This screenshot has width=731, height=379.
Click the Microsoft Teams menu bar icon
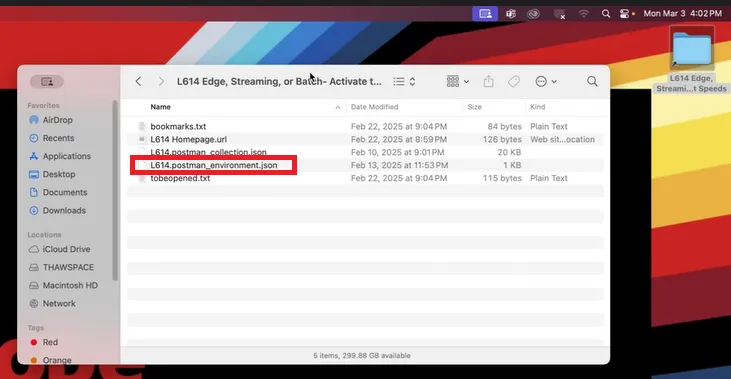(x=511, y=14)
